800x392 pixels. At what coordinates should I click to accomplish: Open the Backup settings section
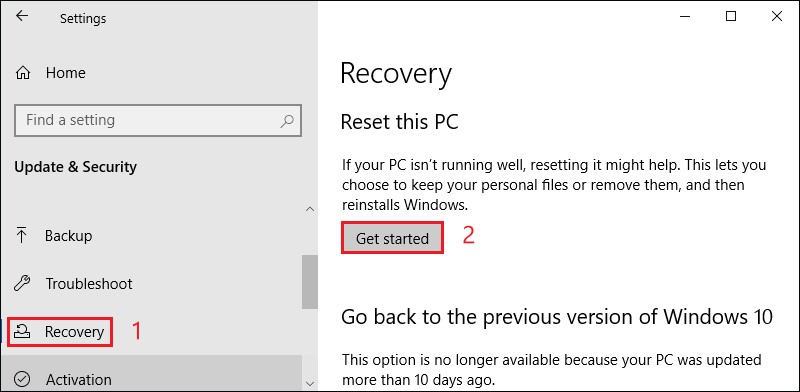pyautogui.click(x=68, y=236)
